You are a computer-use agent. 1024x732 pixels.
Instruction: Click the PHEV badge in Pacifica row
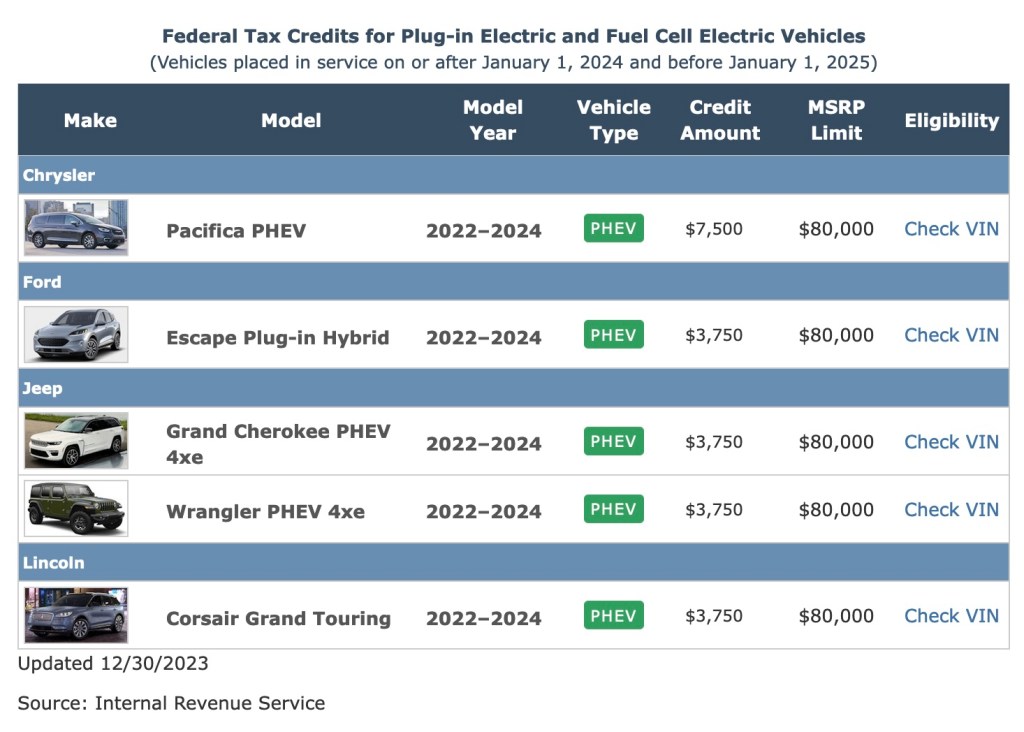(x=613, y=229)
